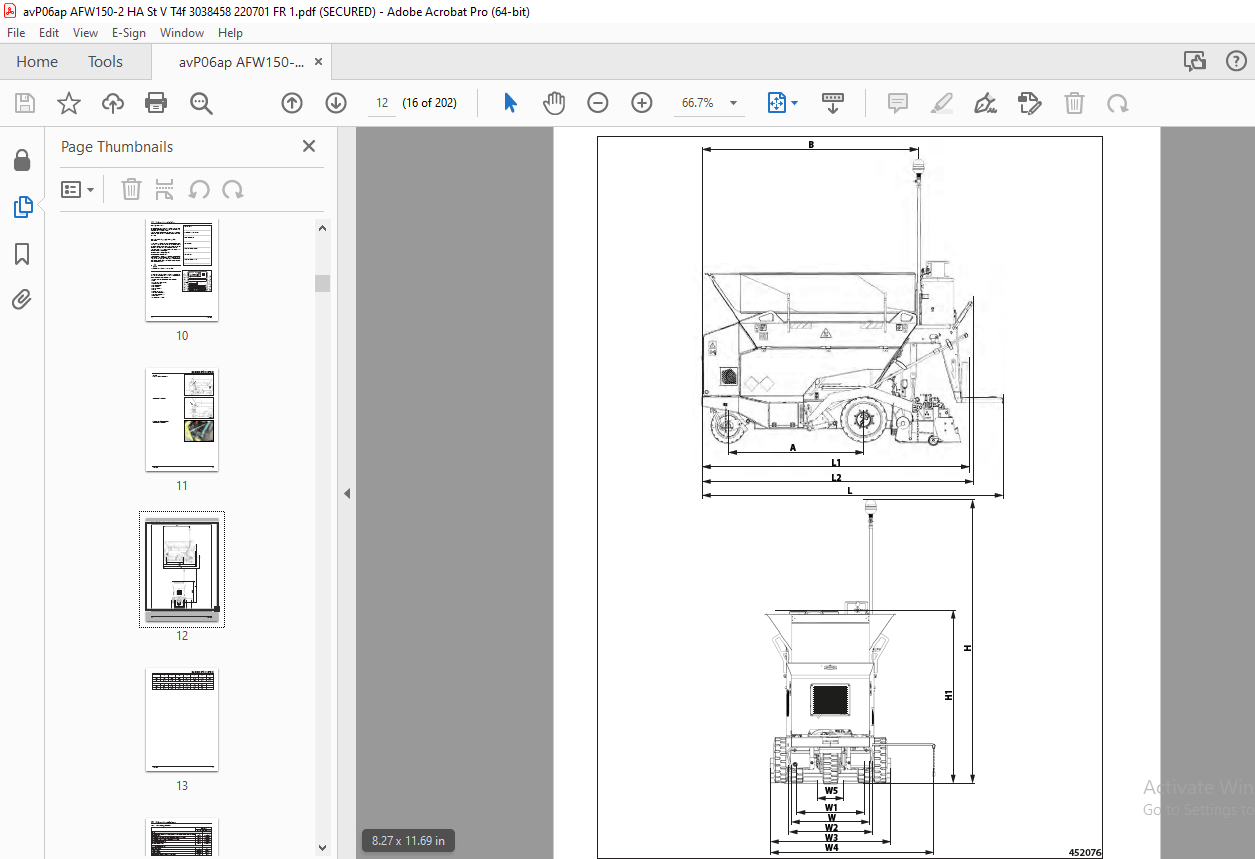Viewport: 1255px width, 859px height.
Task: Click the scrolling mode toolbar icon
Action: pos(832,103)
